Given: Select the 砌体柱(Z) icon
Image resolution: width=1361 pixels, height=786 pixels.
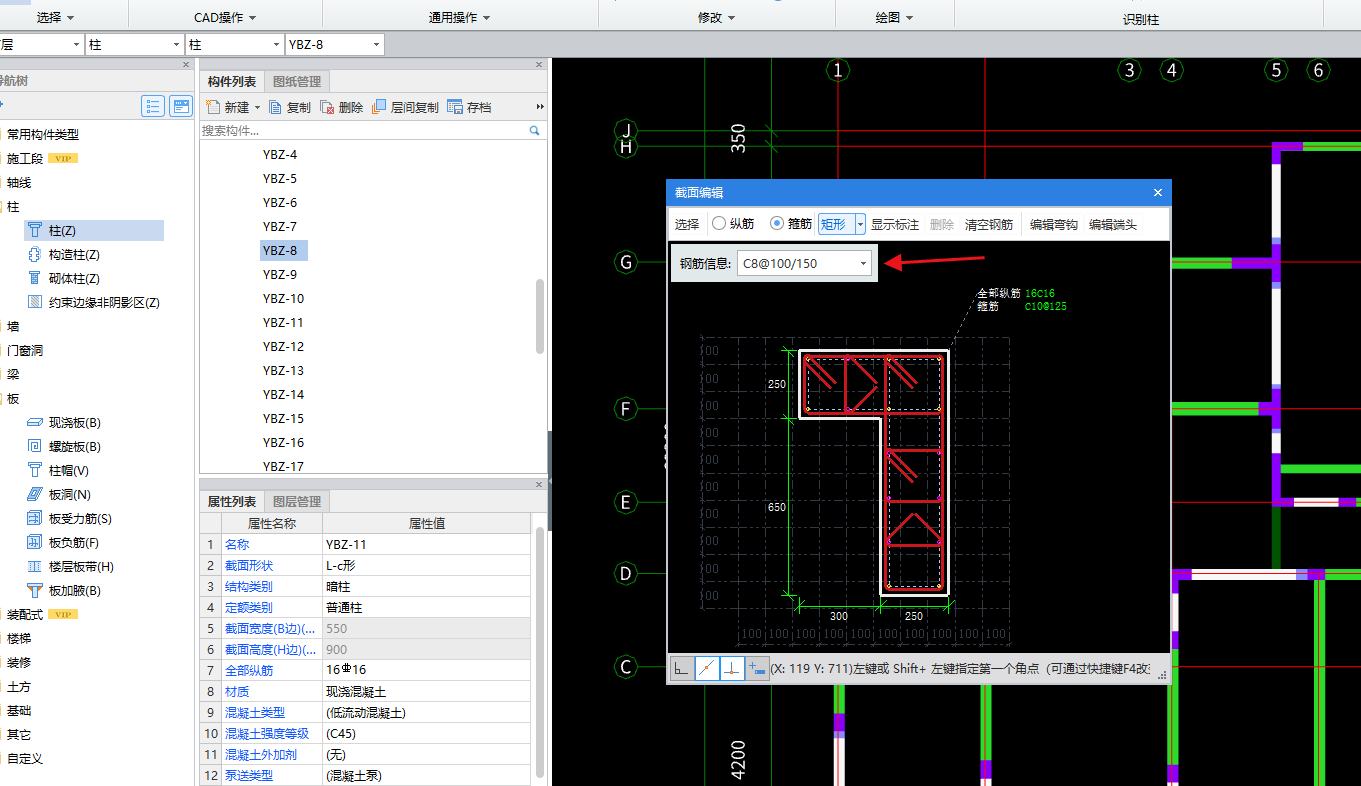Looking at the screenshot, I should (35, 279).
